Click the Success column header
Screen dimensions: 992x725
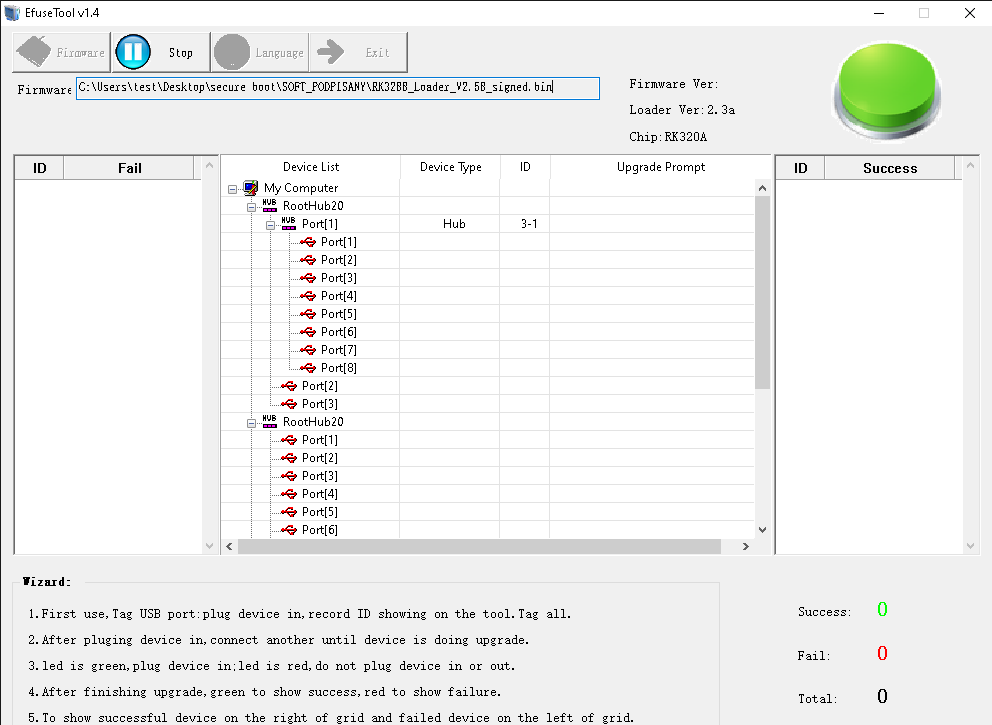tap(889, 167)
